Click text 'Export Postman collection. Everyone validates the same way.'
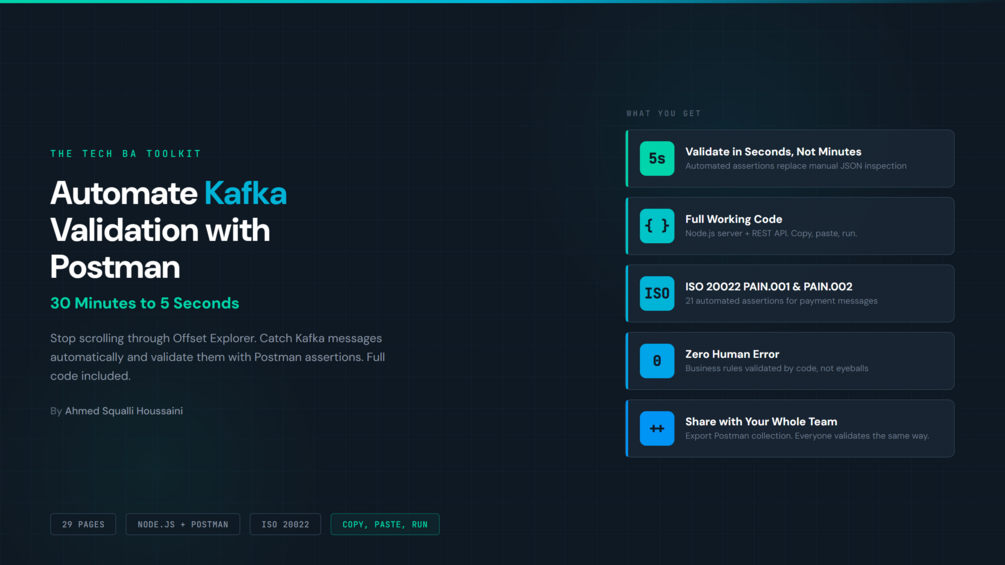 point(807,436)
